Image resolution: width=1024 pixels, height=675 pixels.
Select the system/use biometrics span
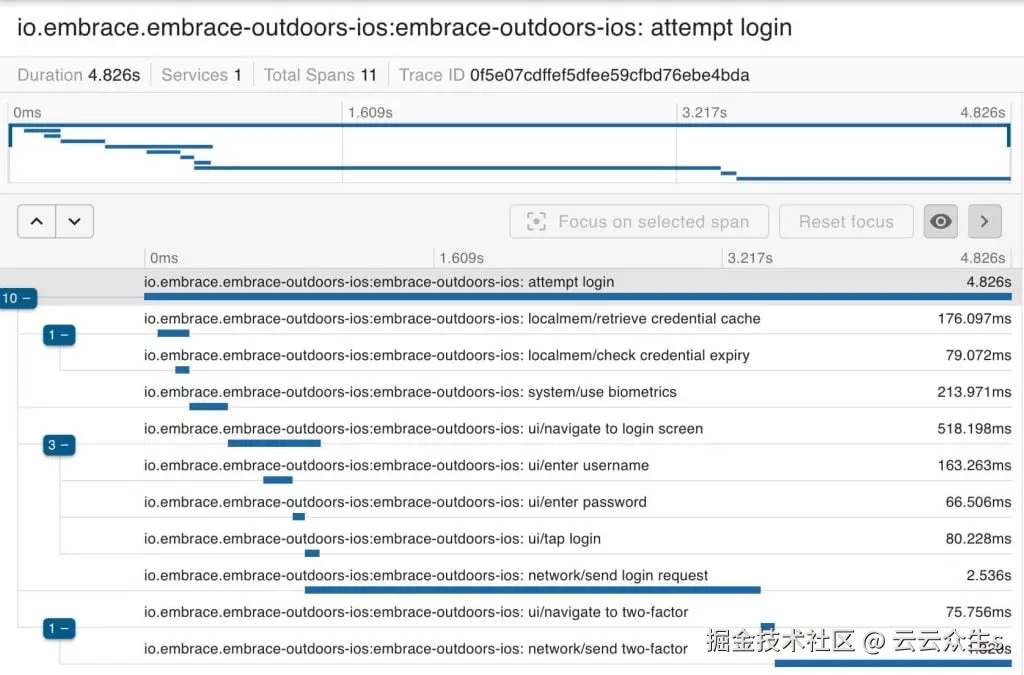(x=410, y=392)
